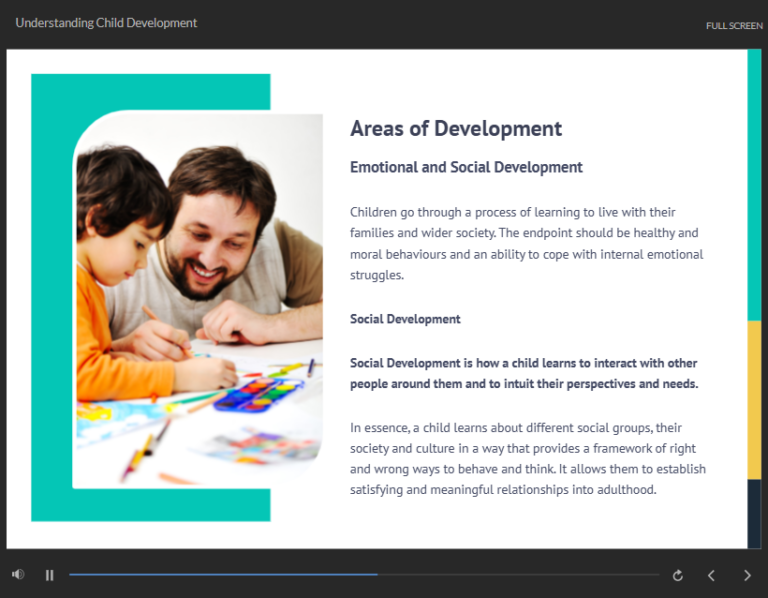Go to the previous slide
Screen dimensions: 768x598
[711, 575]
